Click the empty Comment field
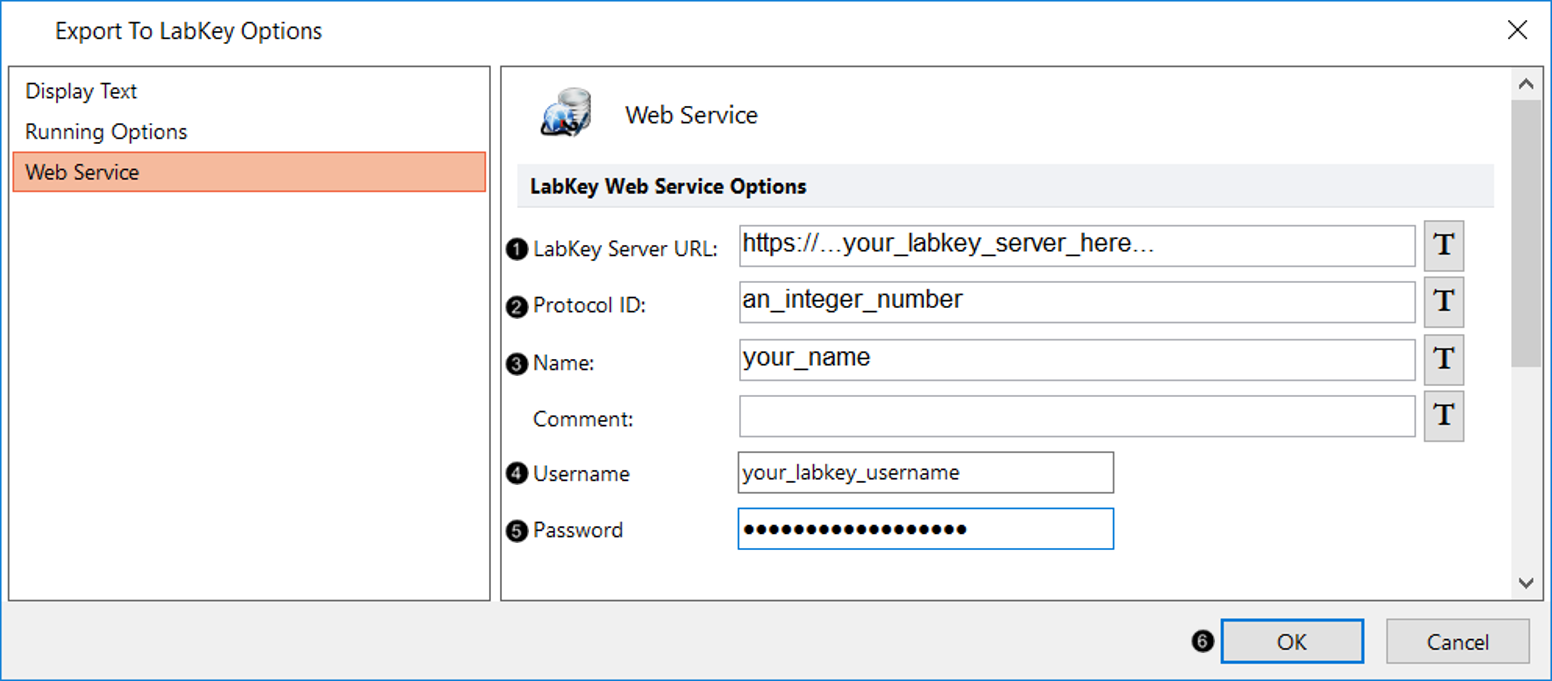This screenshot has width=1552, height=681. click(1077, 416)
